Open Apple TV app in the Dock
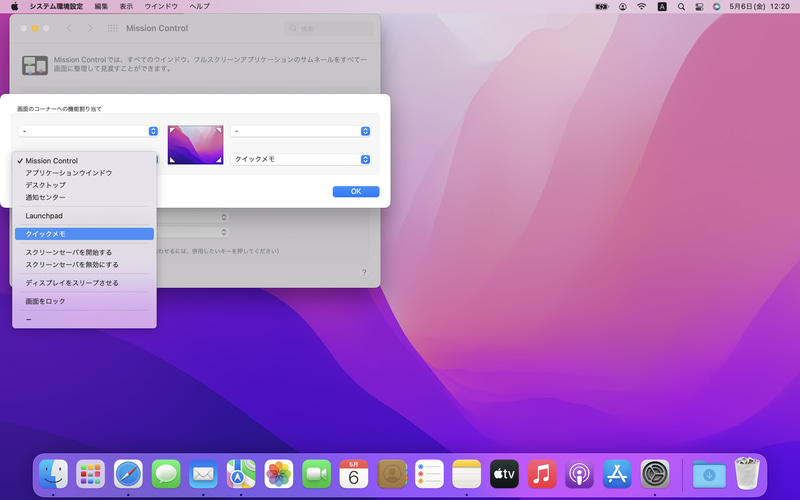 pos(504,474)
